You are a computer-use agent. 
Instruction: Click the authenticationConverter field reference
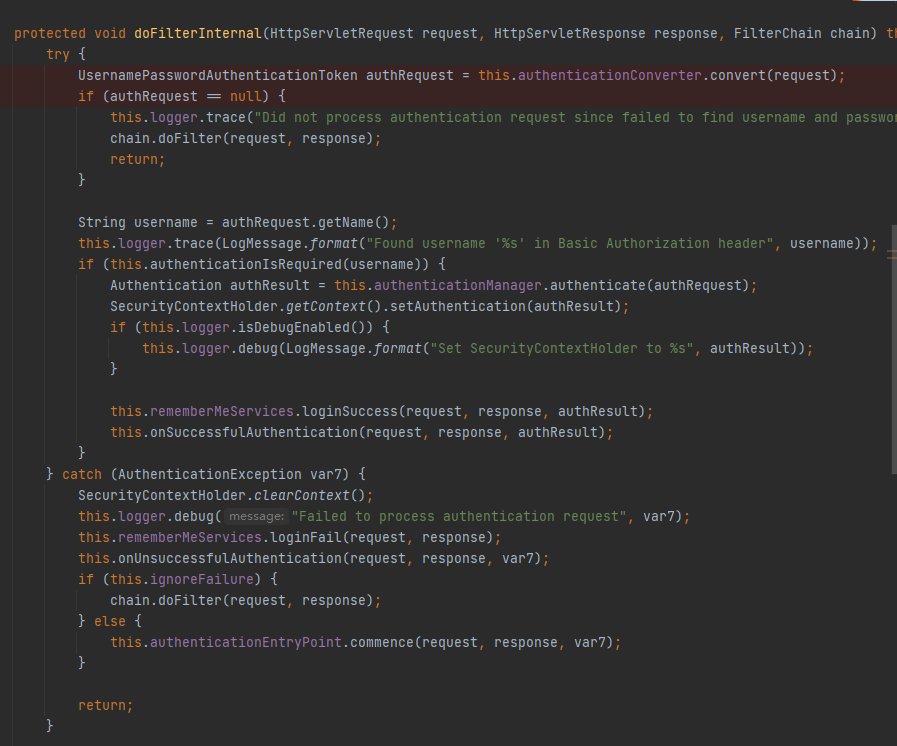point(610,76)
